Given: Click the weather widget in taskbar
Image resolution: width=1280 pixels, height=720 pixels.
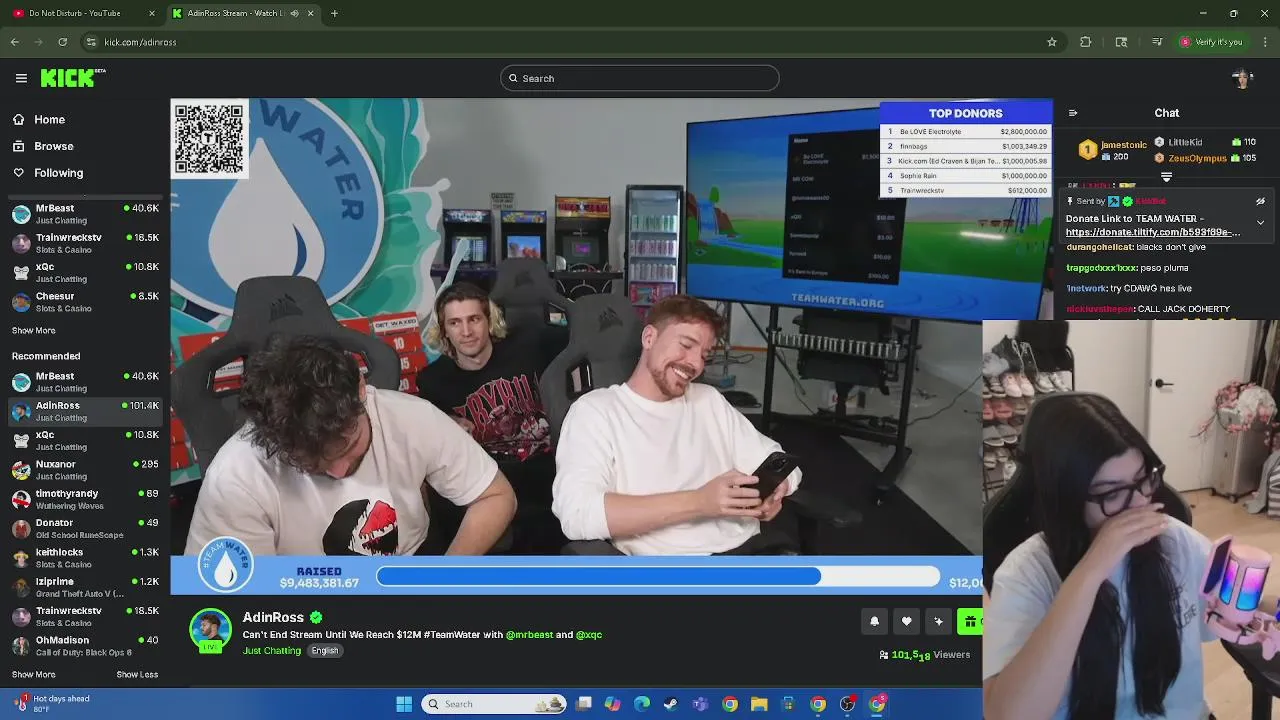Looking at the screenshot, I should (52, 704).
